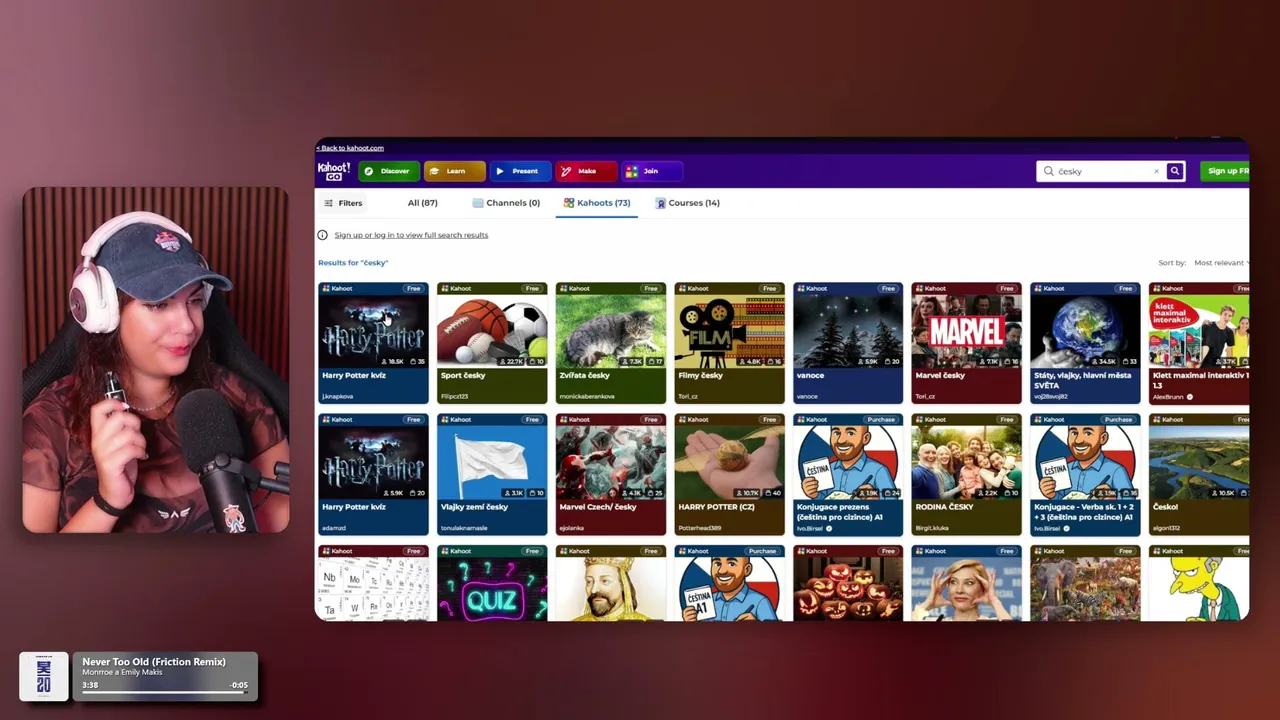
Task: Open the Filters panel
Action: [343, 203]
